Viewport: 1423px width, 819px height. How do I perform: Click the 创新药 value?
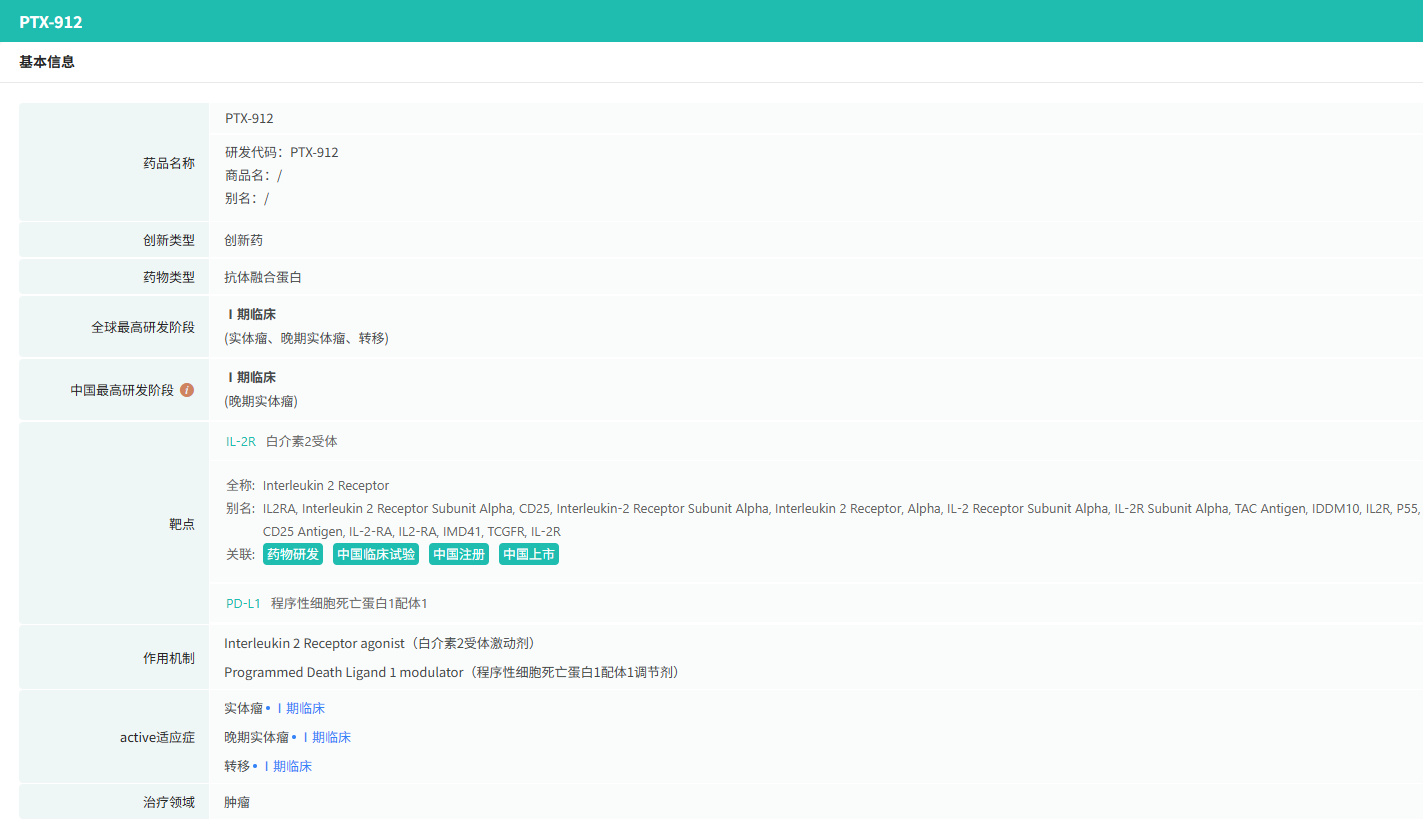(x=244, y=240)
